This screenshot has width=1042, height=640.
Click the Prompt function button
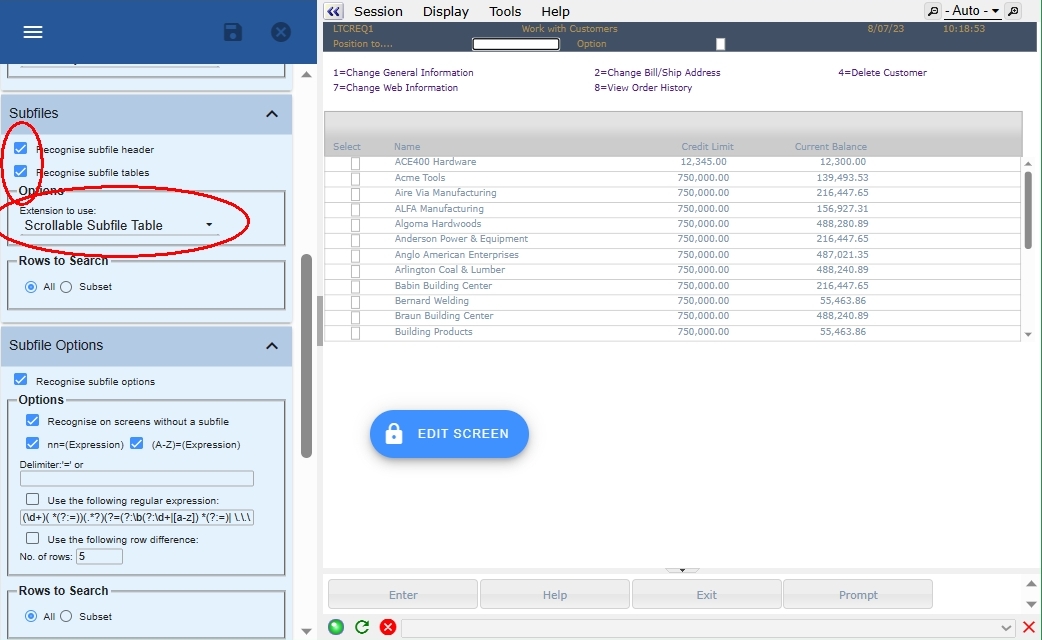(x=858, y=595)
